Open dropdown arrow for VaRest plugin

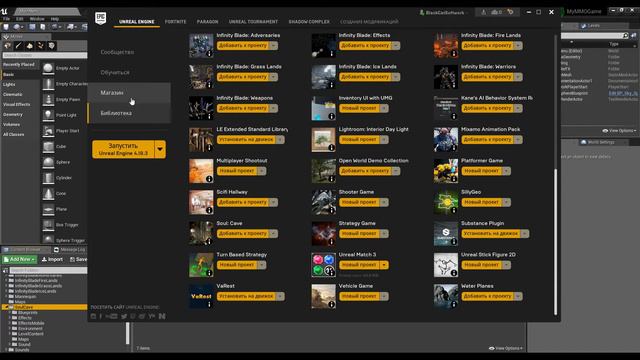click(280, 296)
